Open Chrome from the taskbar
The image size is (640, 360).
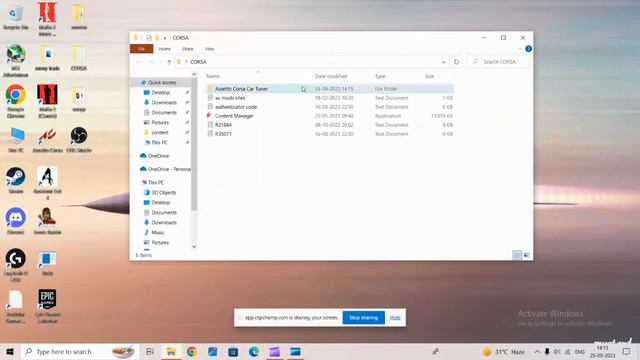tap(192, 351)
